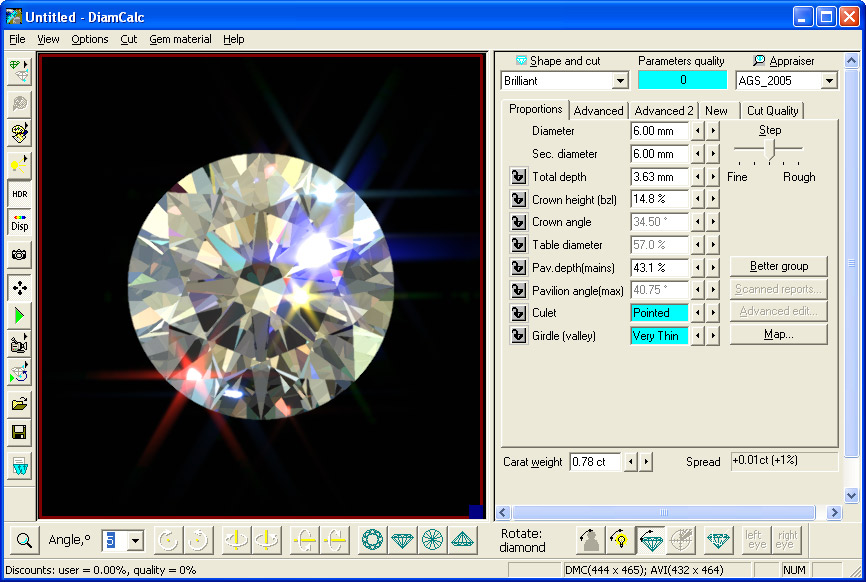866x582 pixels.
Task: Open the Gem material menu
Action: coord(180,39)
